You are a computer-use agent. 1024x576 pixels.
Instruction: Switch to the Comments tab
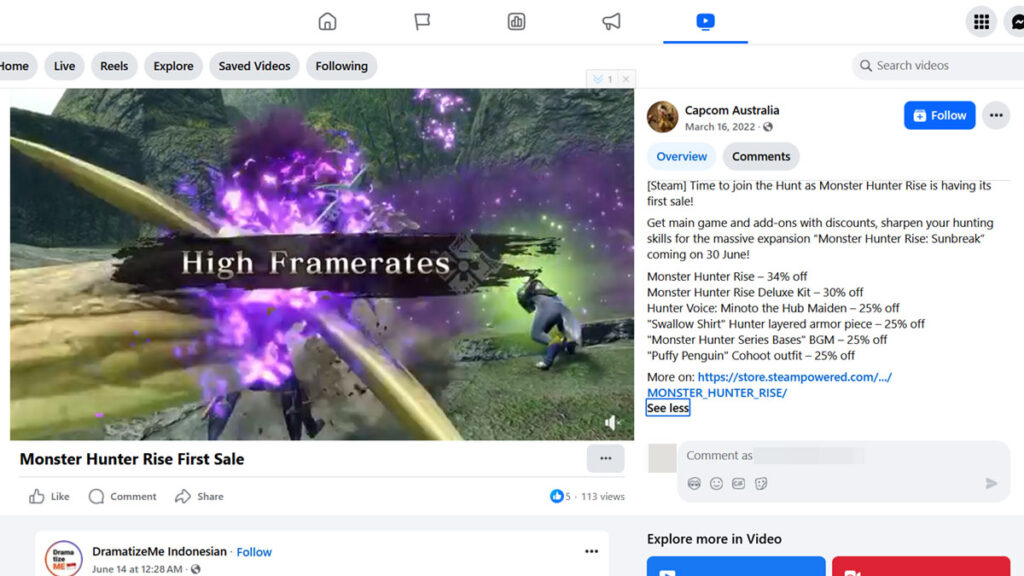click(761, 156)
